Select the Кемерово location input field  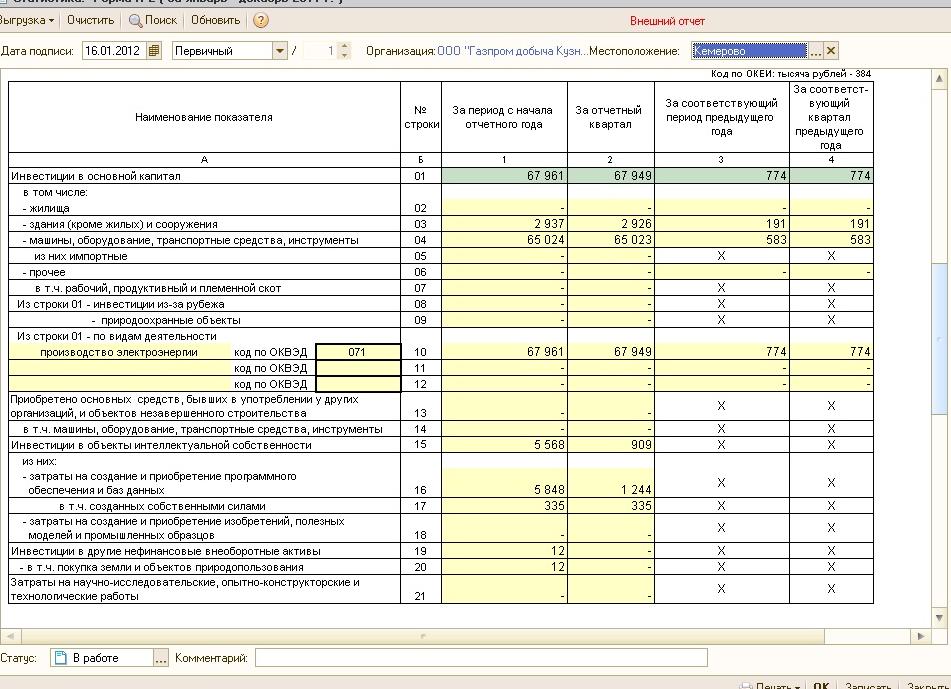[750, 51]
